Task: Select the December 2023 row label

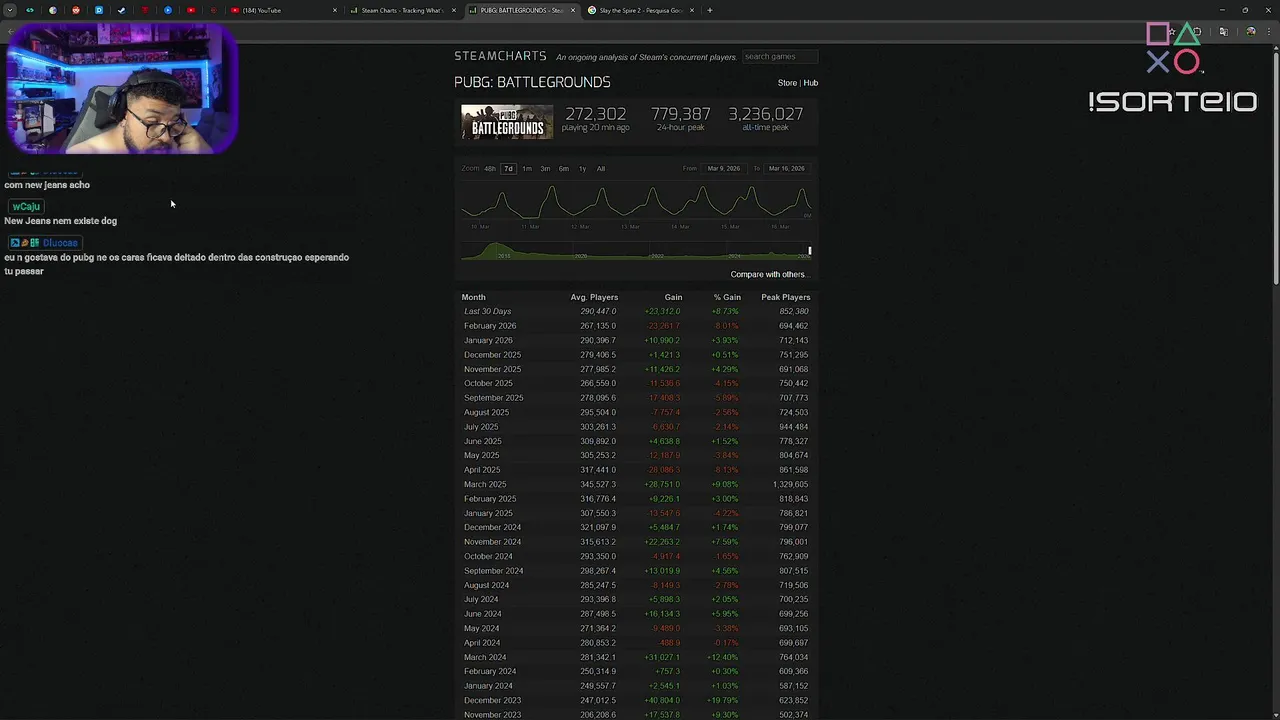Action: (x=492, y=700)
